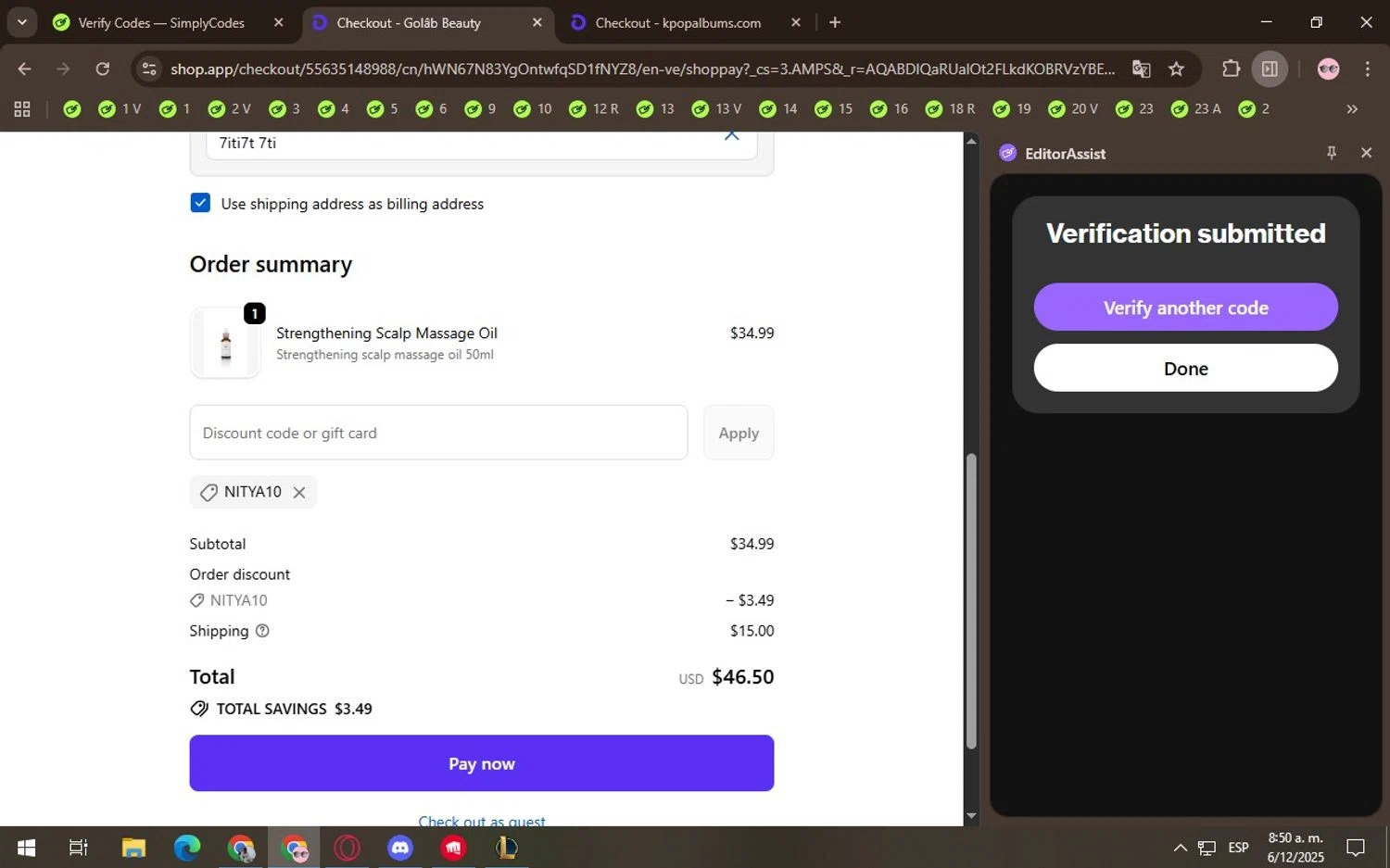Open the tab search dropdown arrow
This screenshot has width=1390, height=868.
tap(21, 22)
